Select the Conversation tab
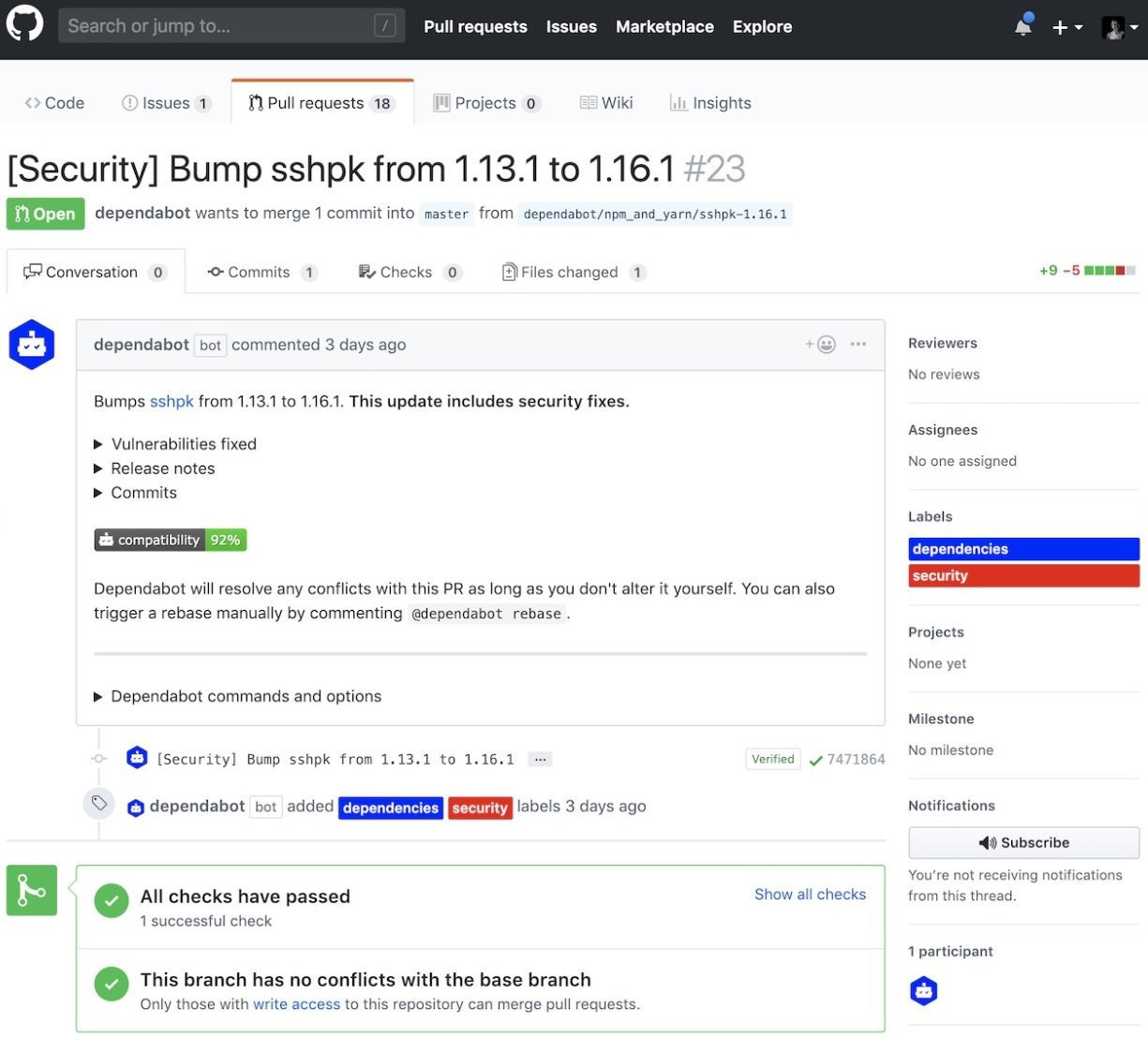1148x1039 pixels. tap(96, 272)
